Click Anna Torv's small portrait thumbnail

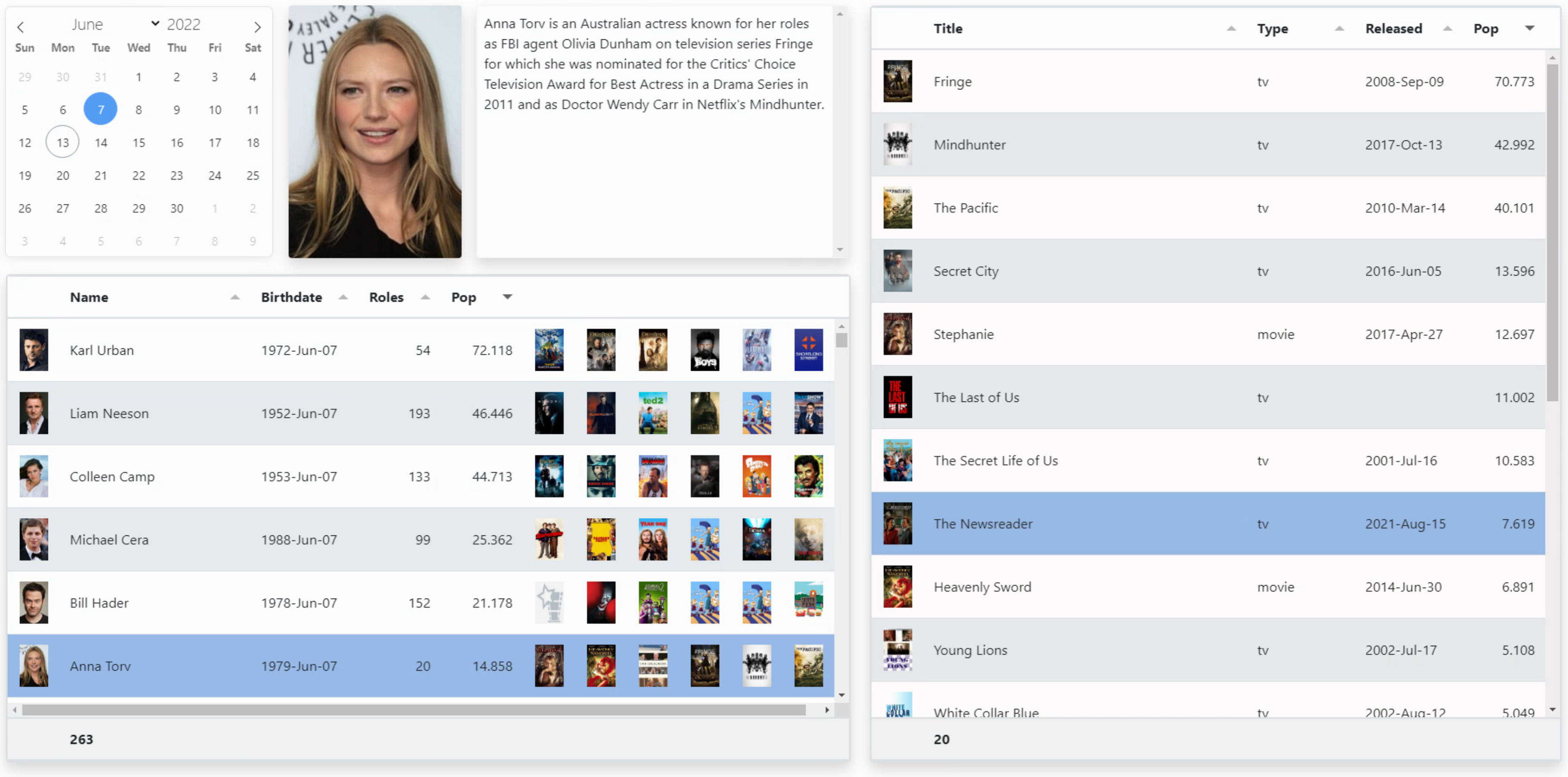[33, 666]
